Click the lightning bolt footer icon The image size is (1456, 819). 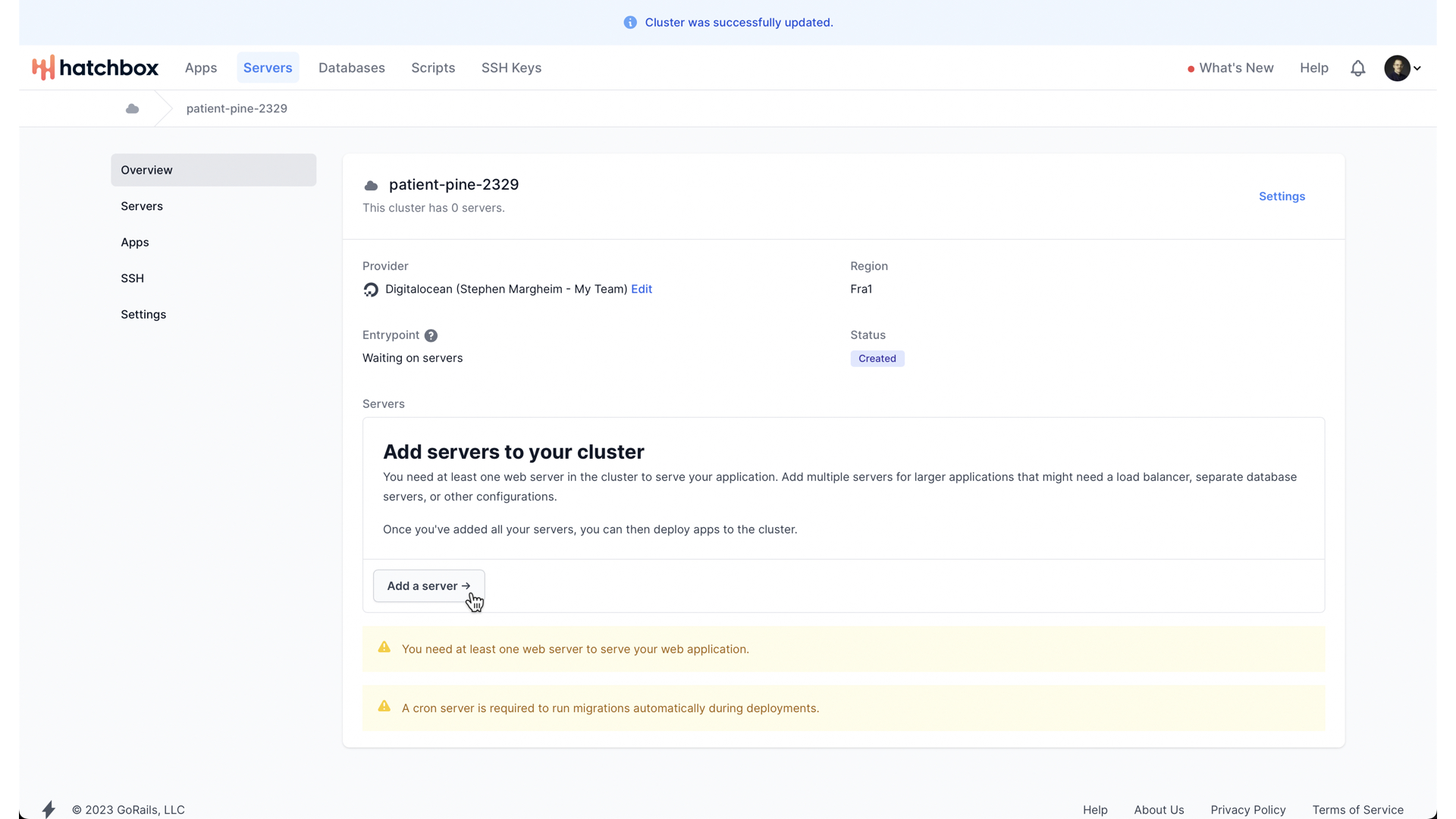[x=49, y=809]
